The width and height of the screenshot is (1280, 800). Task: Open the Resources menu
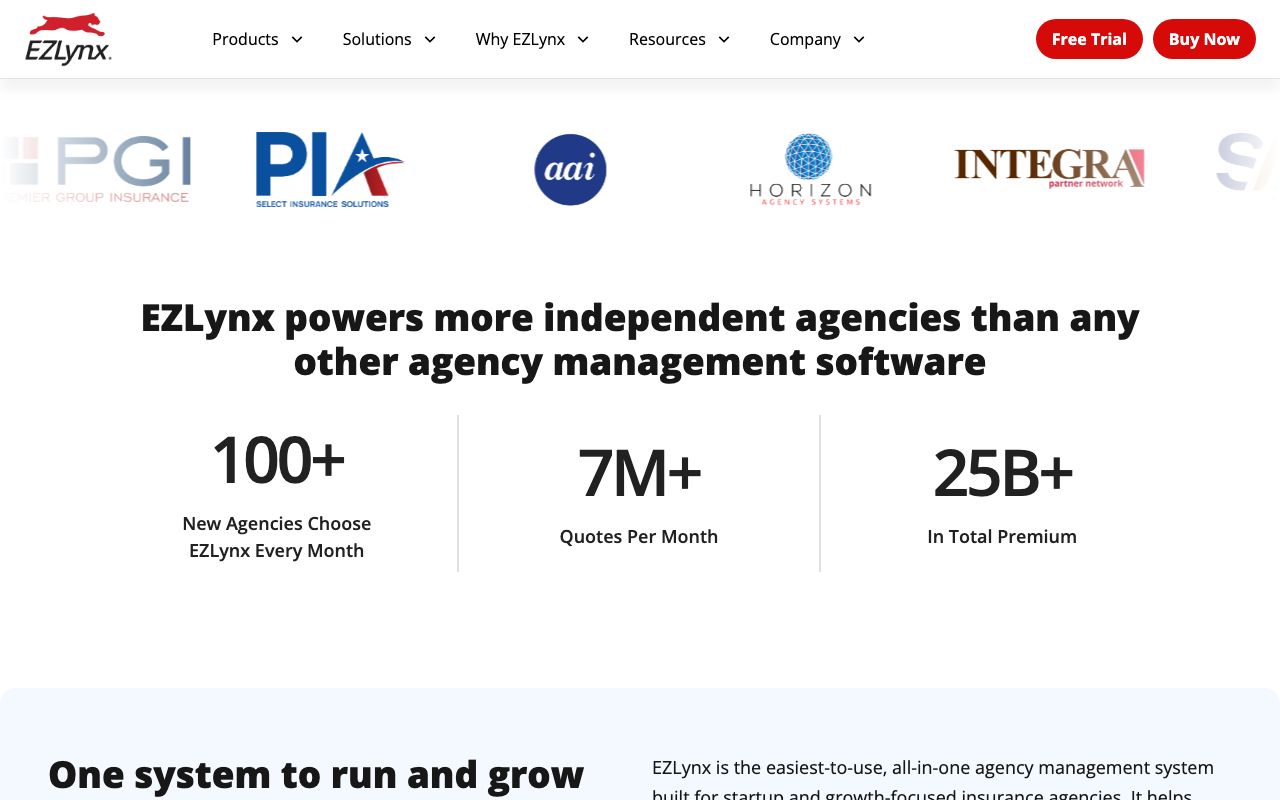(667, 39)
